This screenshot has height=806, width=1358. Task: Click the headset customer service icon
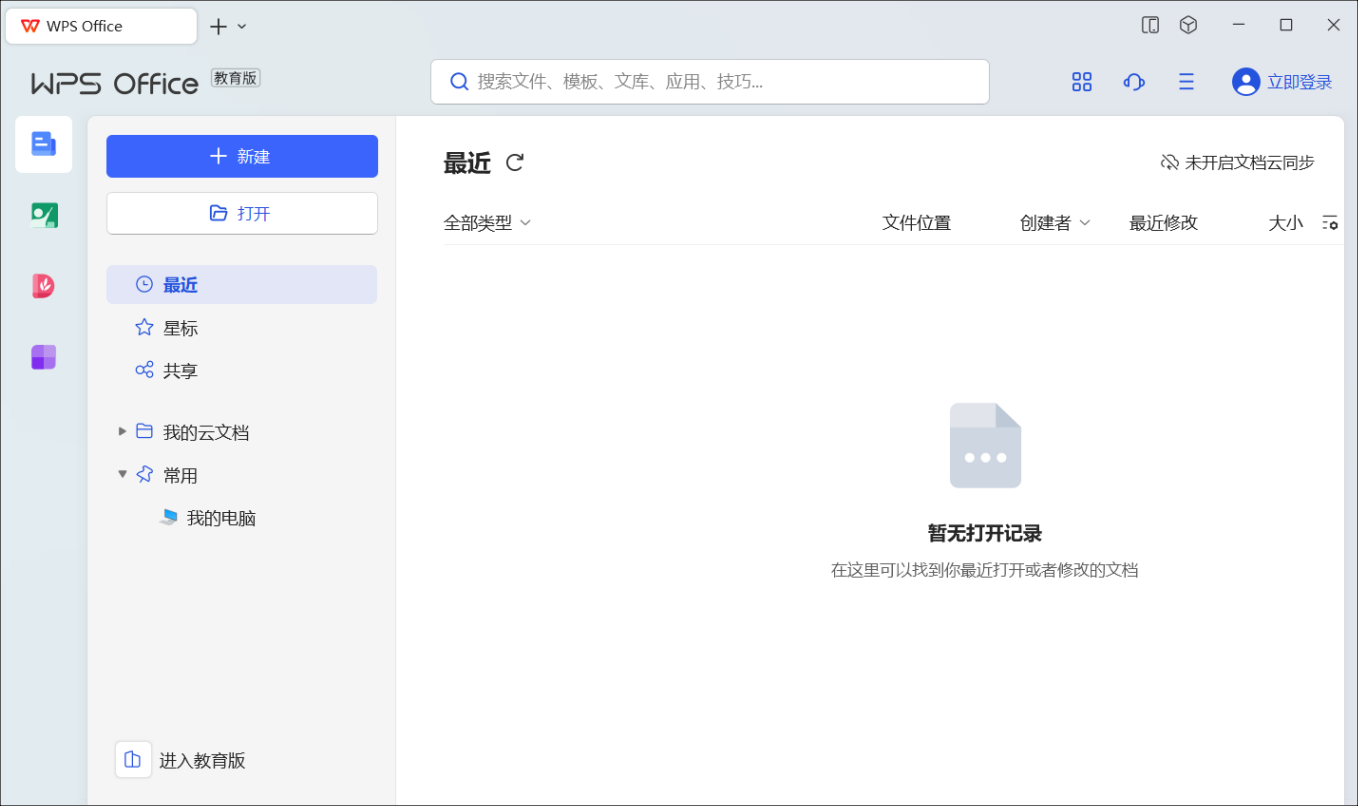click(1133, 81)
